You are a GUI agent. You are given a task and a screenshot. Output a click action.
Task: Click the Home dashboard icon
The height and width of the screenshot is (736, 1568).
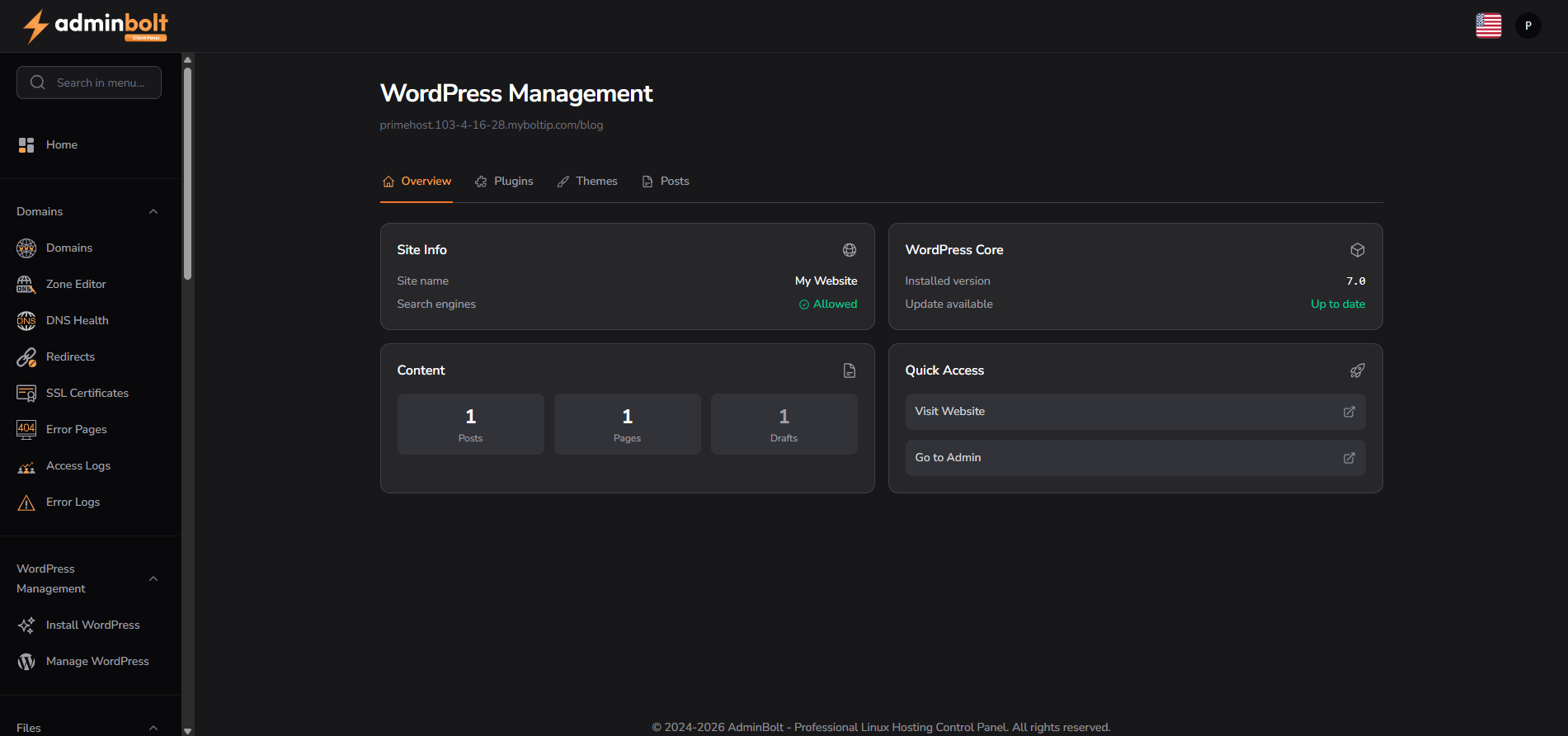26,145
